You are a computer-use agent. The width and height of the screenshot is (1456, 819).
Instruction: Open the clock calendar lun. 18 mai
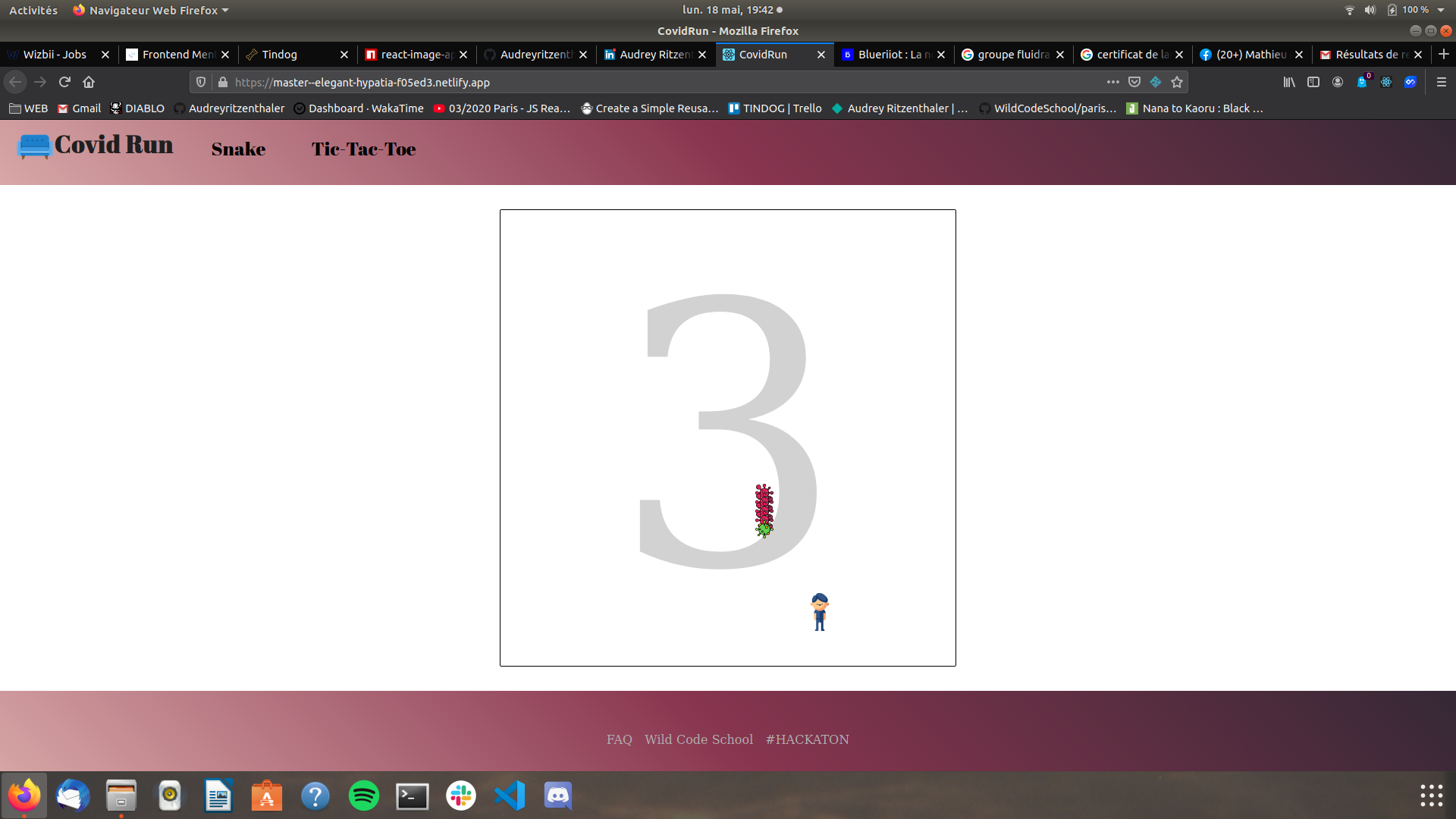[727, 10]
